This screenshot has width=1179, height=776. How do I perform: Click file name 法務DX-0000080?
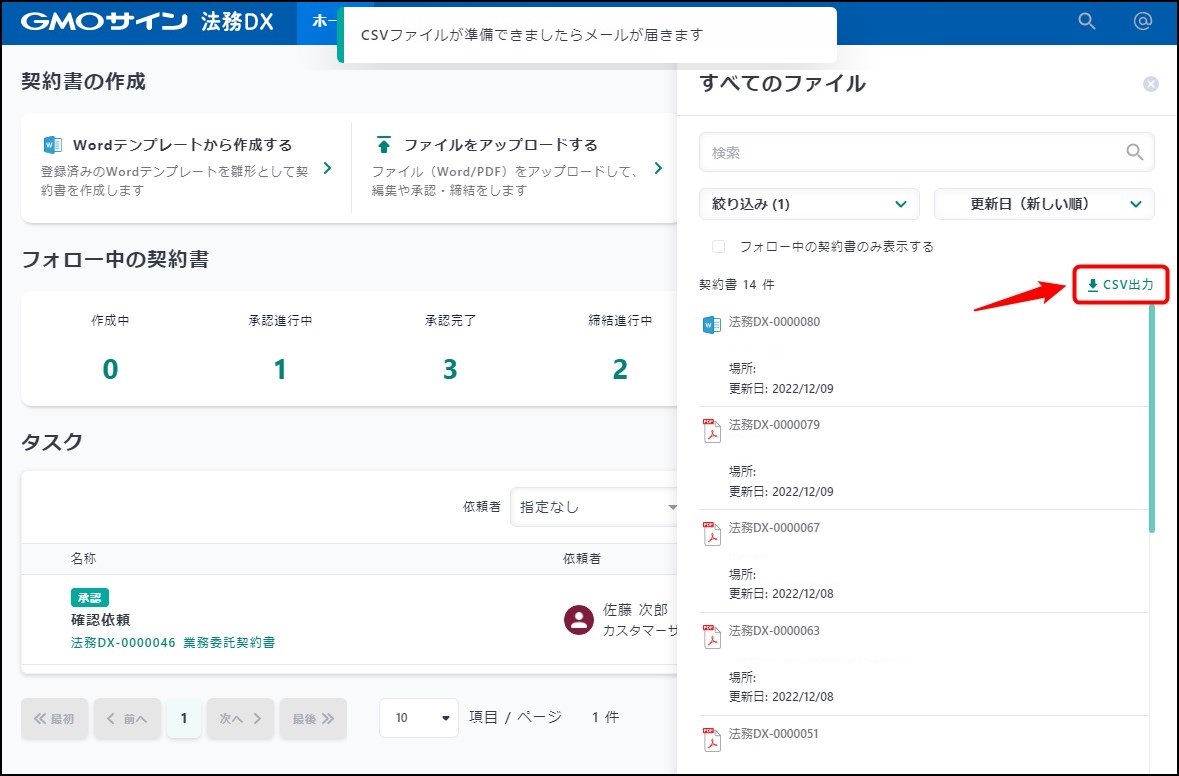coord(774,322)
